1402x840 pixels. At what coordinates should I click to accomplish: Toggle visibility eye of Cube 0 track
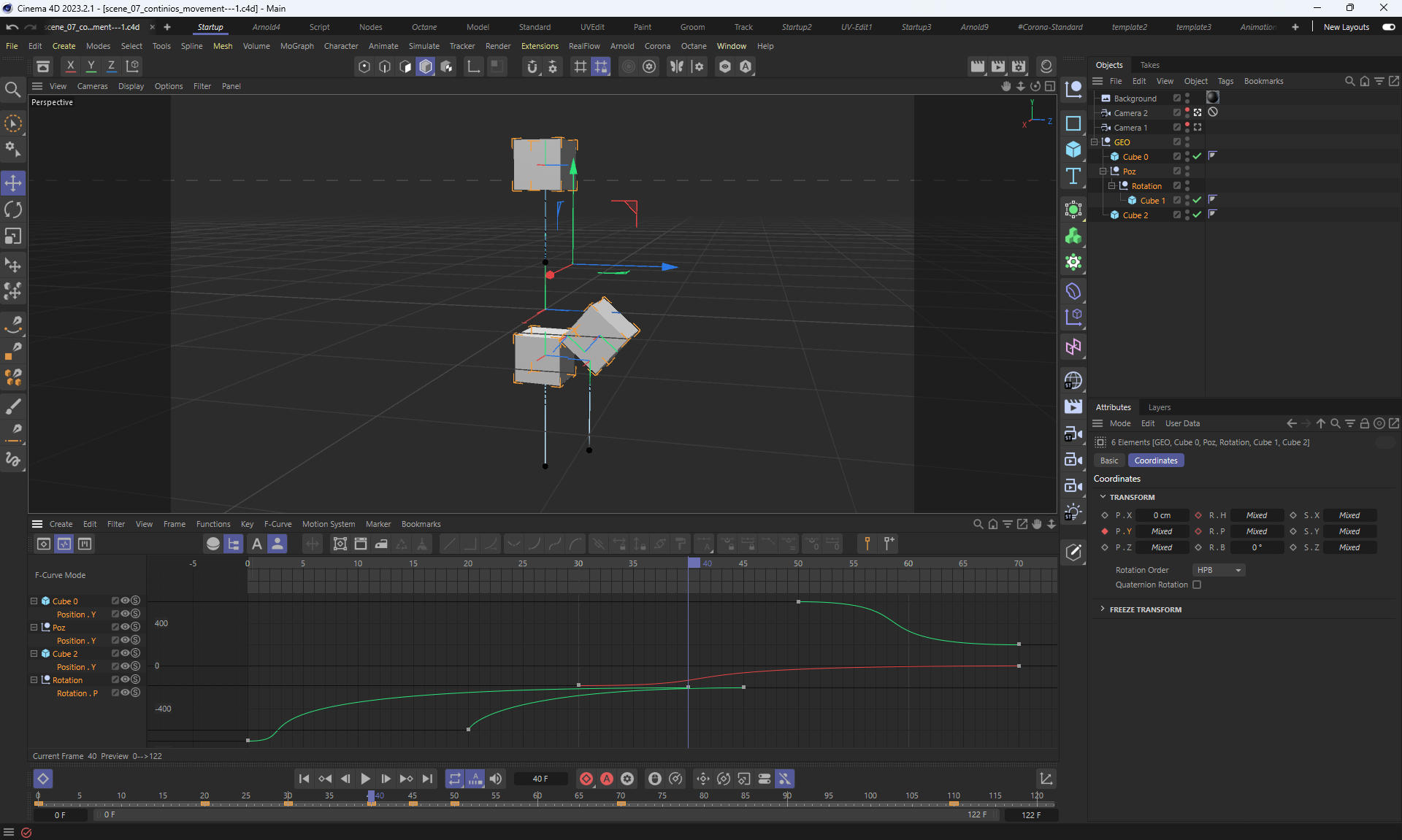click(x=125, y=601)
